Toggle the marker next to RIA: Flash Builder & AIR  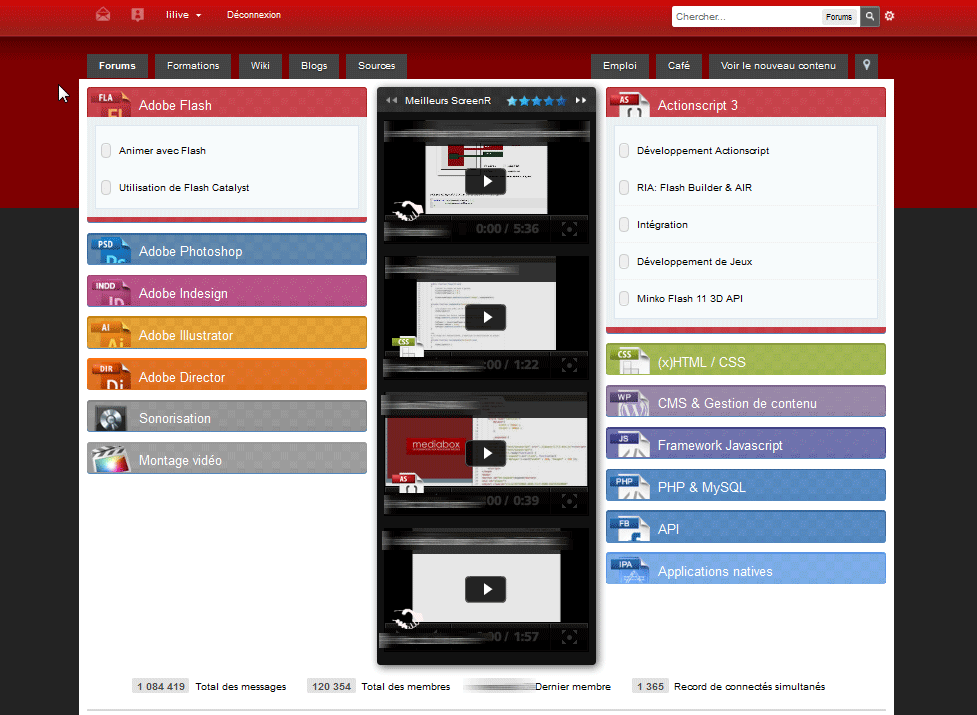(624, 187)
